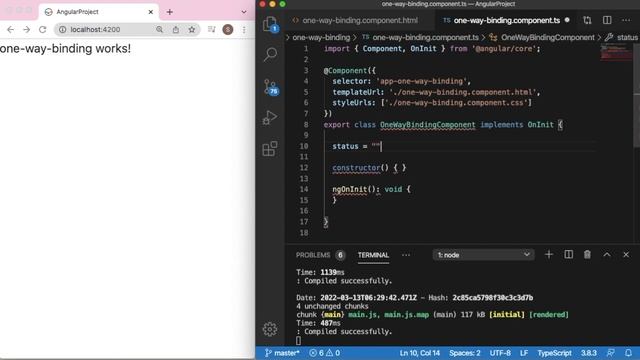Go back in the browser
The height and width of the screenshot is (360, 640).
11,29
